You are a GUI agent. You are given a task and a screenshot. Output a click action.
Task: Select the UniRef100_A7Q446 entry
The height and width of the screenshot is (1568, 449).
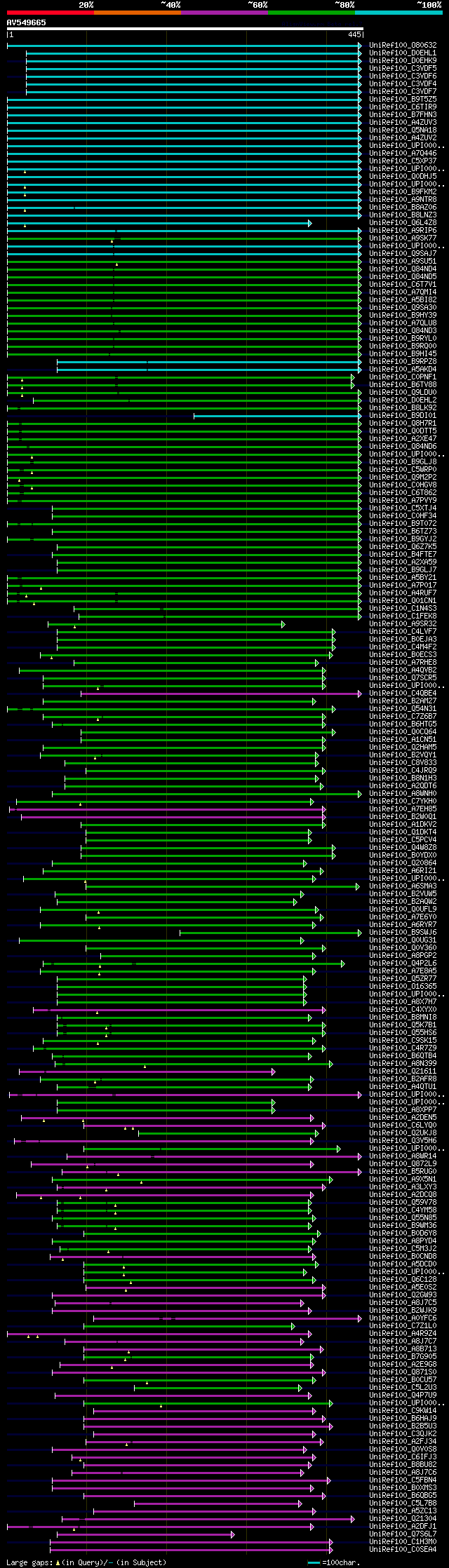tap(403, 153)
